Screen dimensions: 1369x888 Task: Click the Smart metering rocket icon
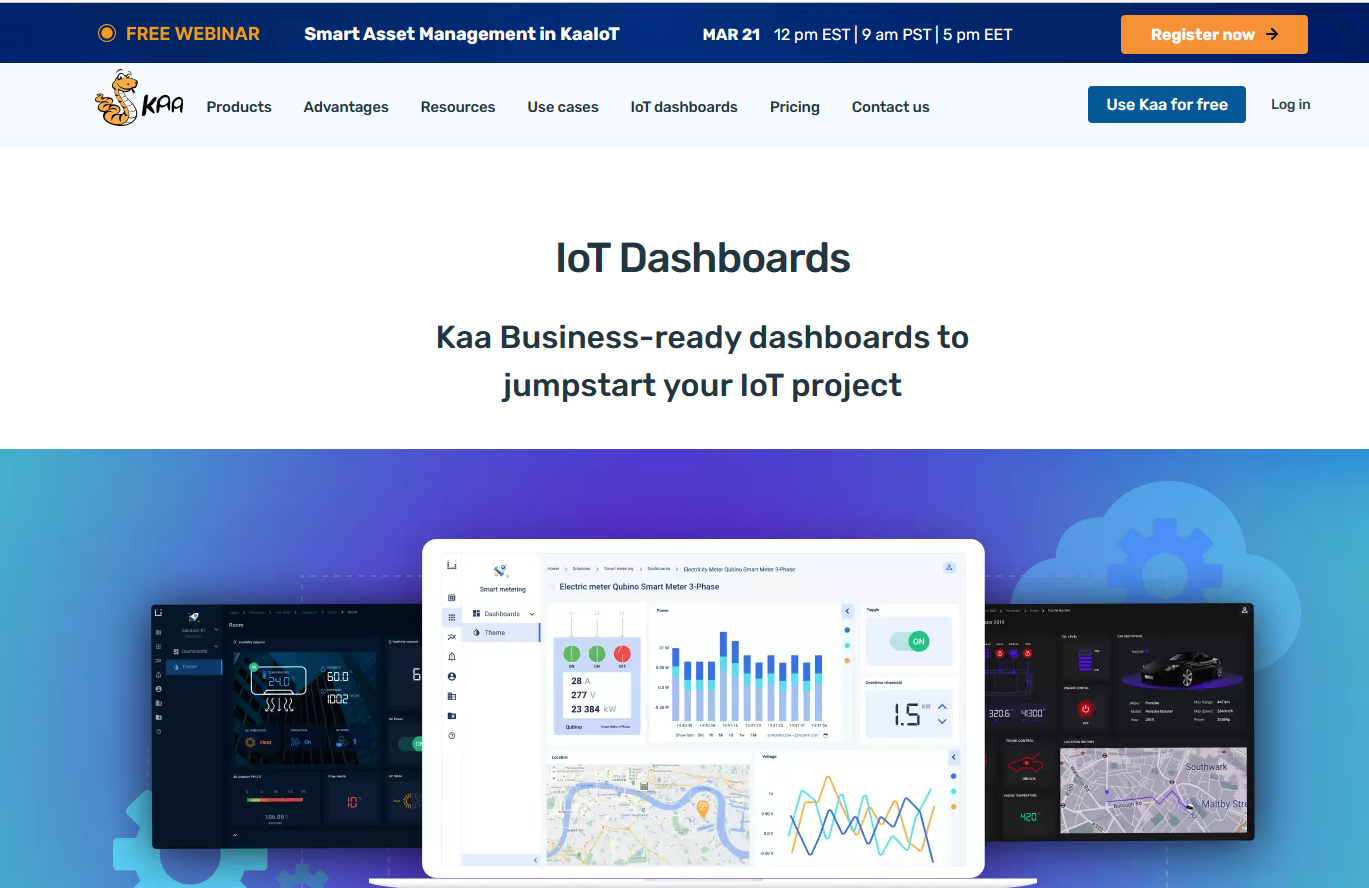[x=501, y=570]
